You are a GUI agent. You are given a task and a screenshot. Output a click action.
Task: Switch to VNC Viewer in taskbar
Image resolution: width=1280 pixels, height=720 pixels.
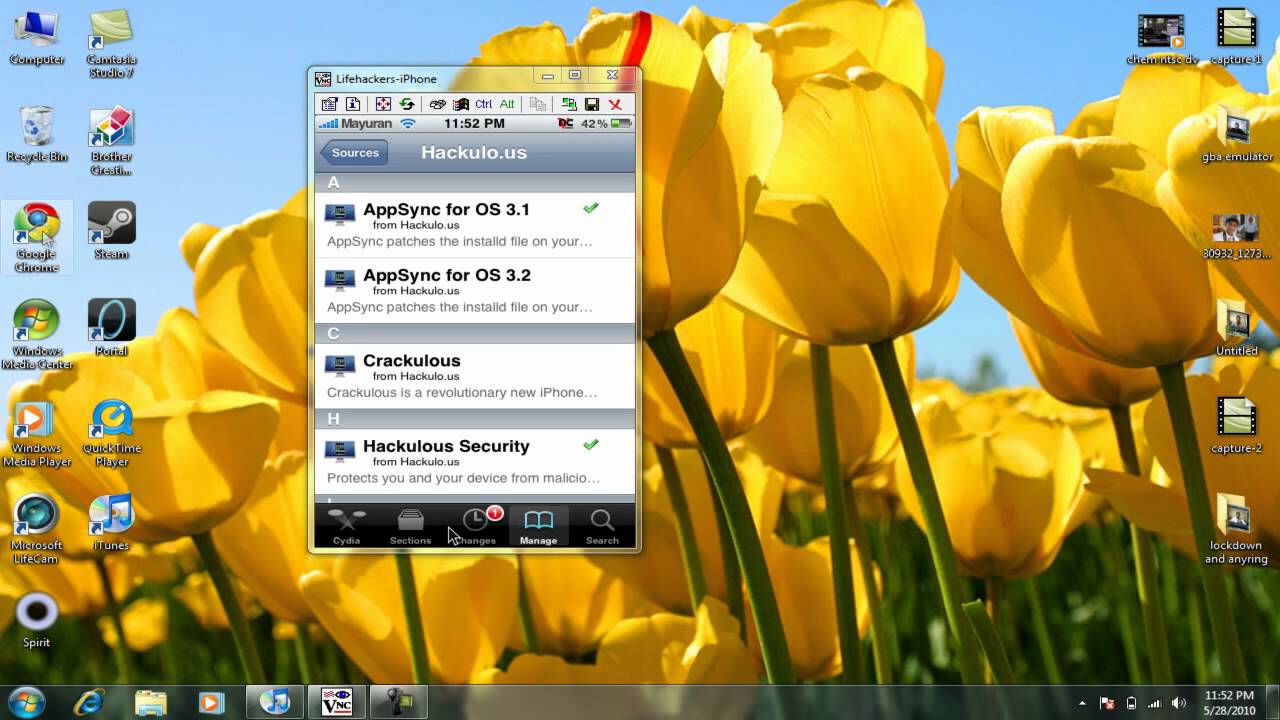[337, 702]
